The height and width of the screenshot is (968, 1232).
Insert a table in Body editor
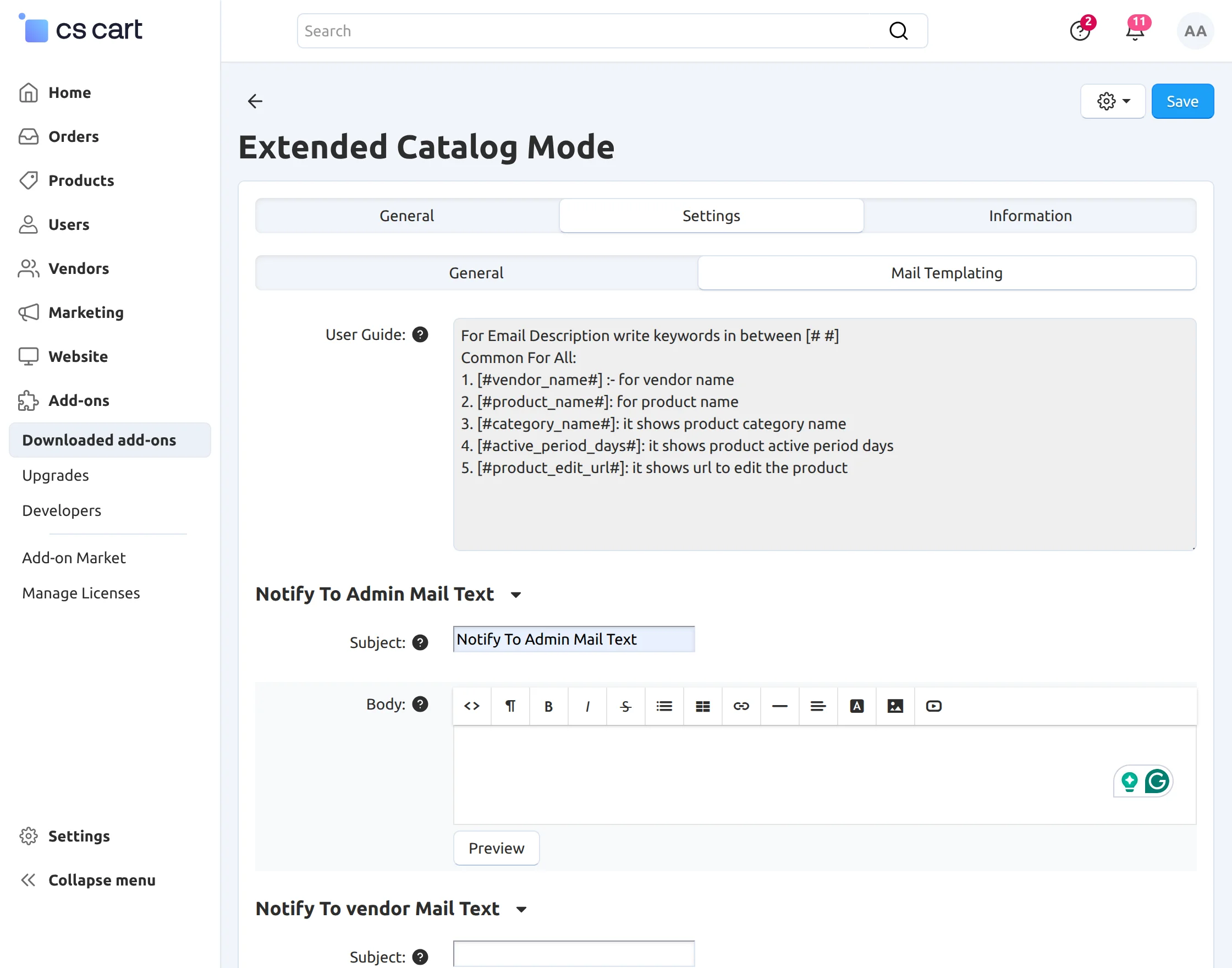click(703, 706)
